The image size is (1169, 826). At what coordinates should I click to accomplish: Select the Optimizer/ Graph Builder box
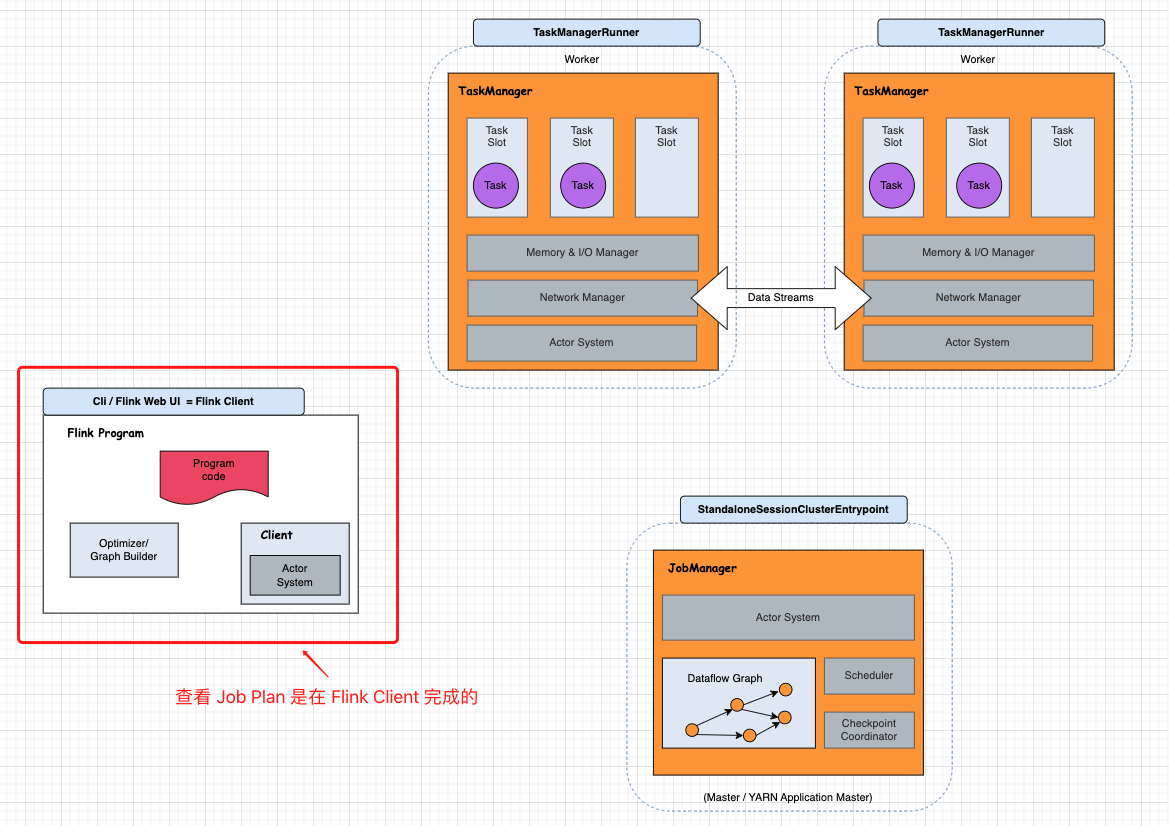pyautogui.click(x=124, y=550)
